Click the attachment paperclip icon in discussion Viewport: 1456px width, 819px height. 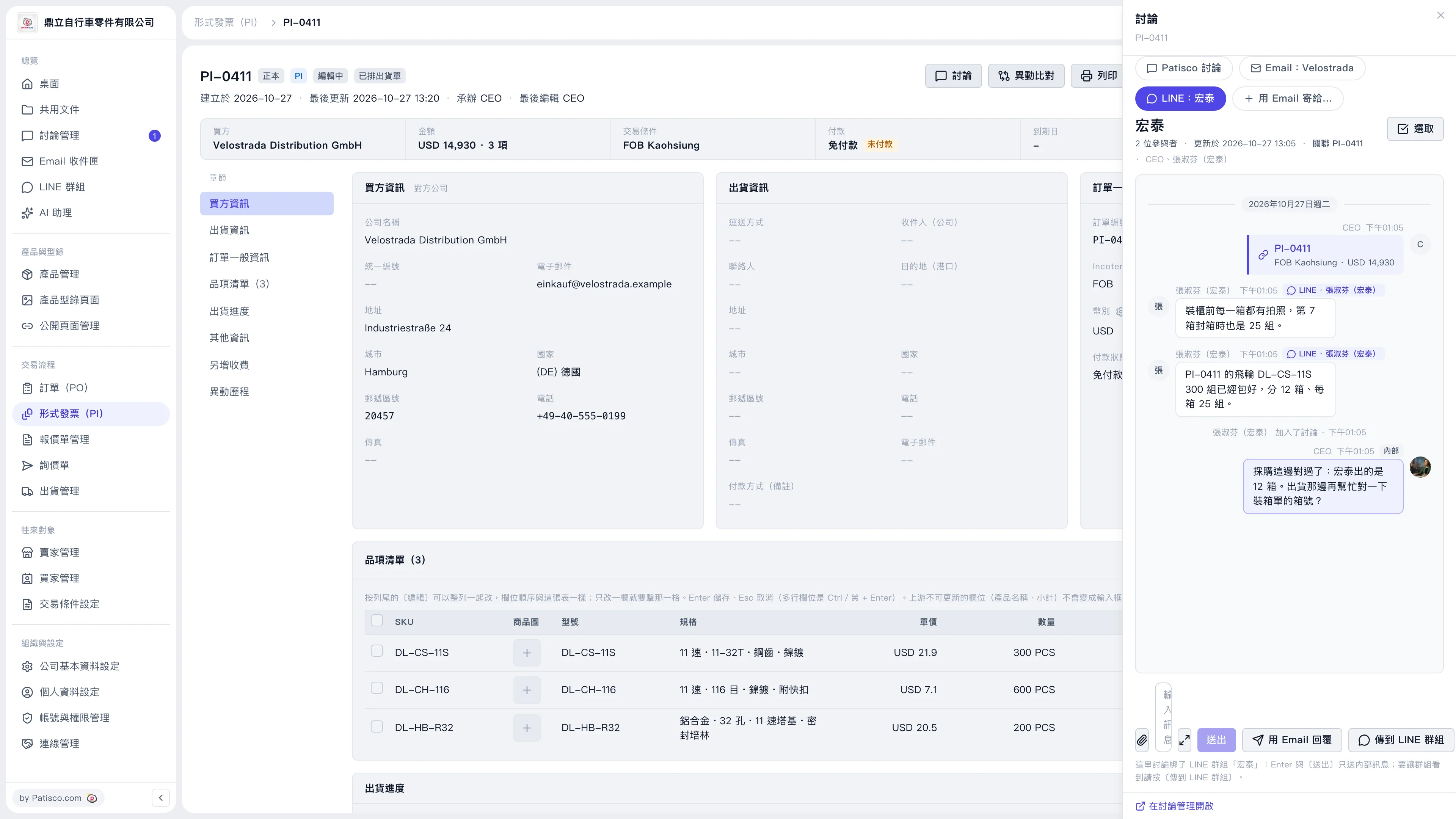click(x=1142, y=740)
